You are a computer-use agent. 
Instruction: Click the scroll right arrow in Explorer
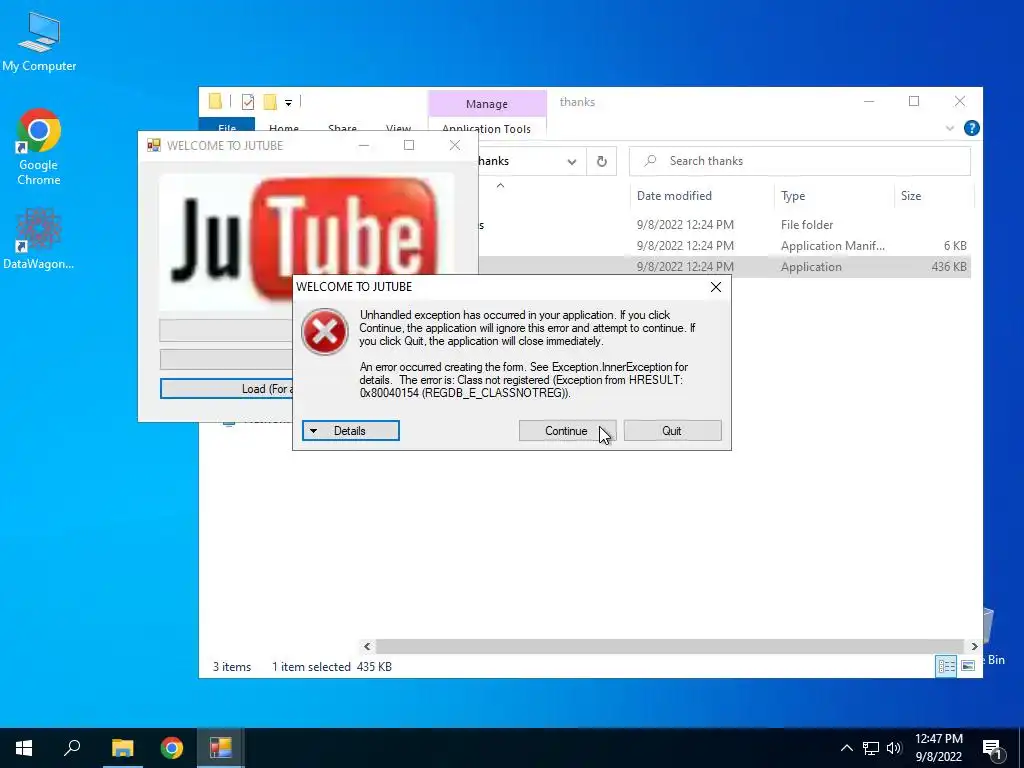click(974, 646)
